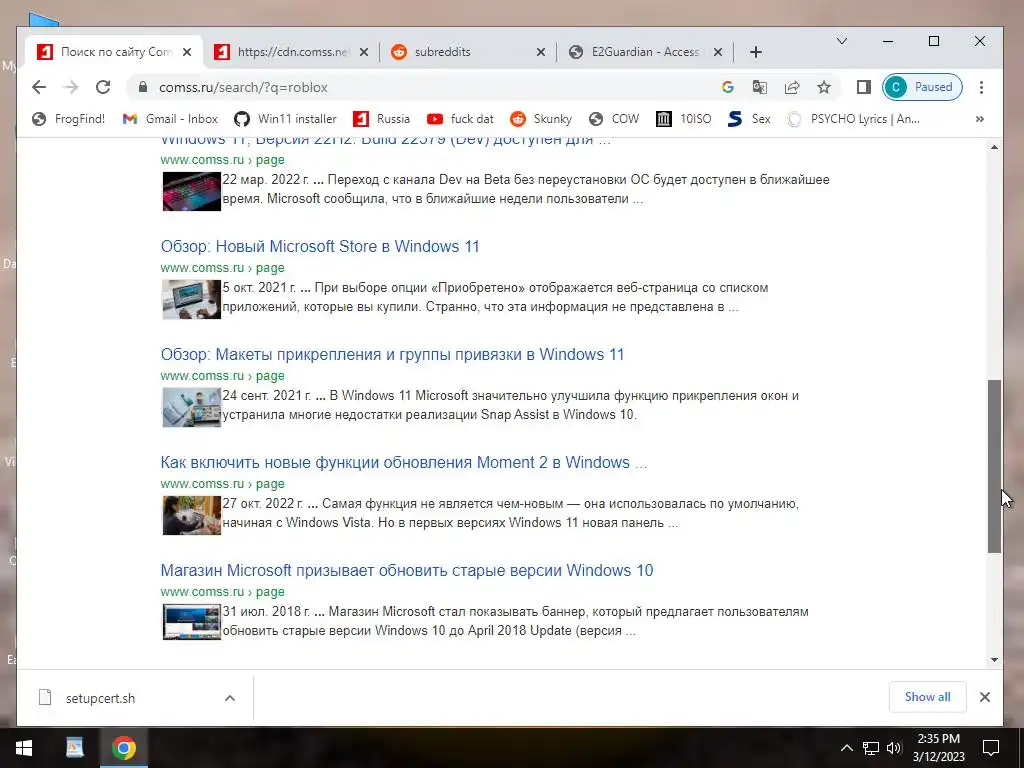The image size is (1024, 768).
Task: Click thumbnail of 22 мар. 2022 result
Action: tap(191, 191)
